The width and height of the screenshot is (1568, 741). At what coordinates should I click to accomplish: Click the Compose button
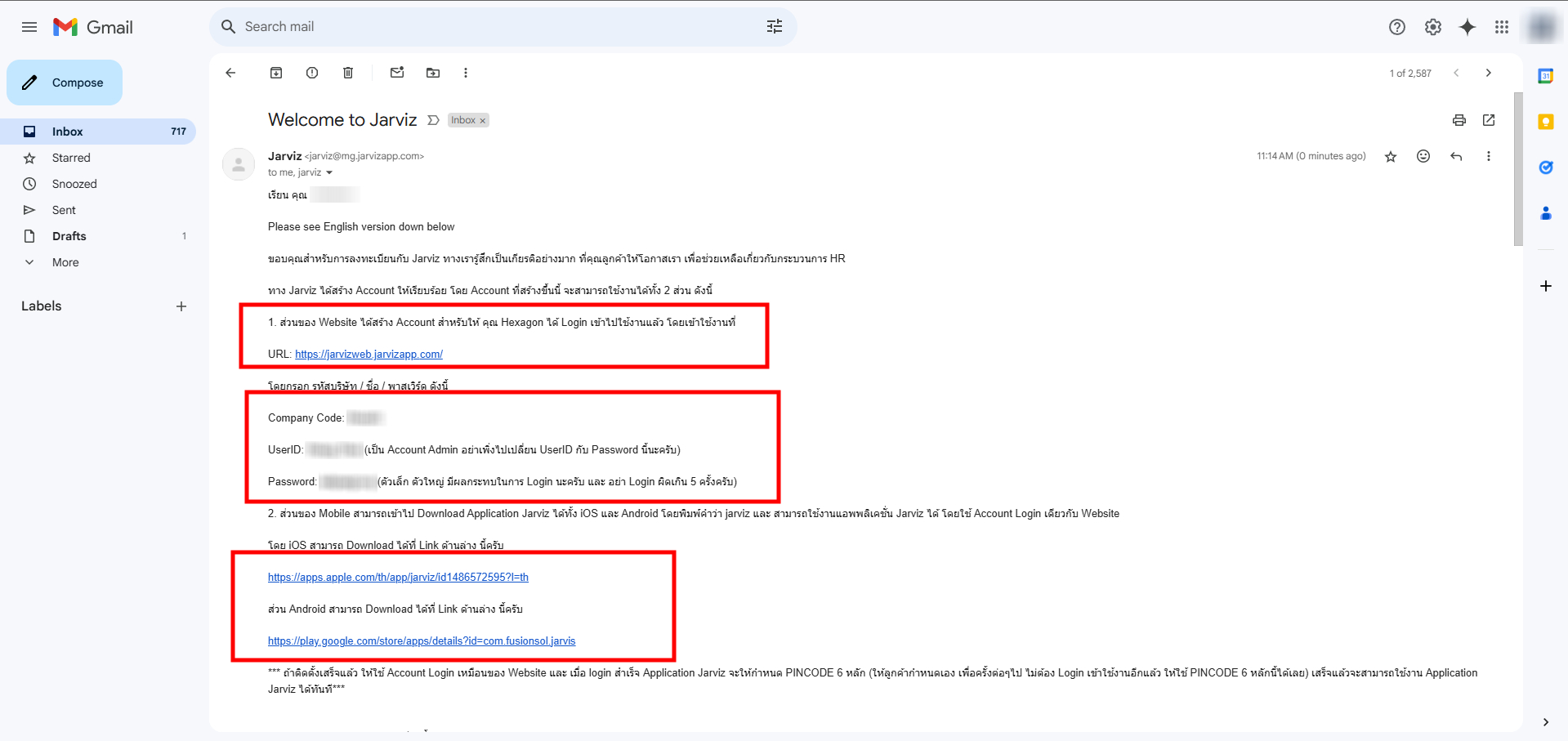pos(64,82)
